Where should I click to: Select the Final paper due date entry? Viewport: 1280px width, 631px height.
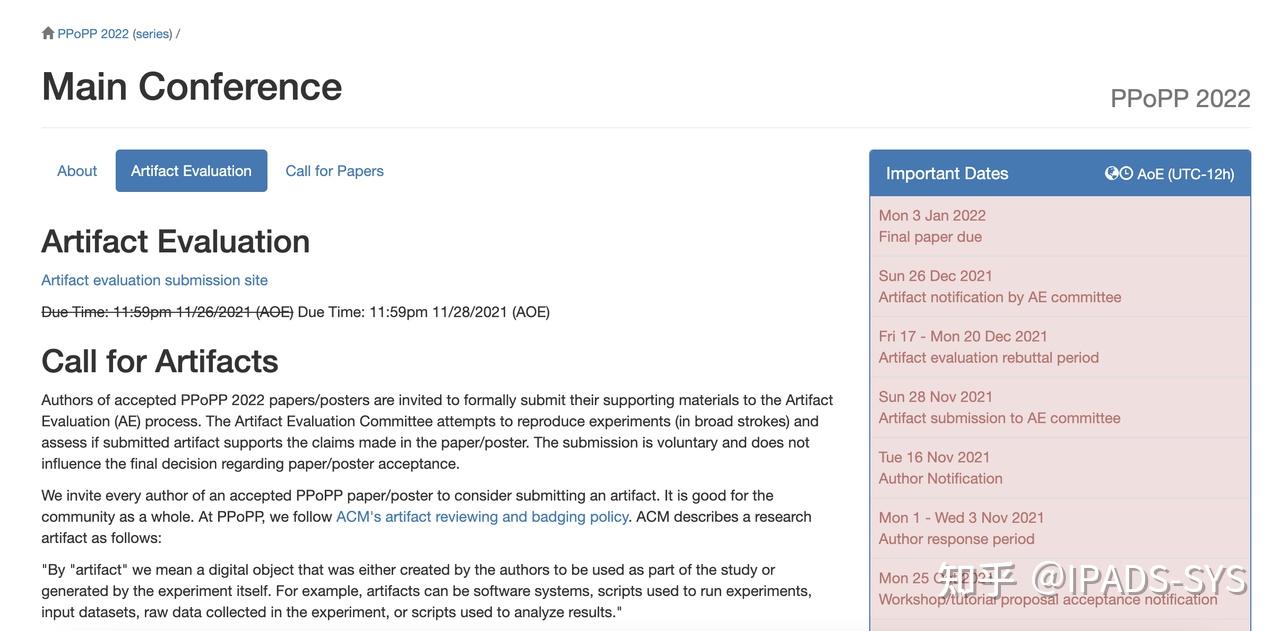coord(1059,226)
